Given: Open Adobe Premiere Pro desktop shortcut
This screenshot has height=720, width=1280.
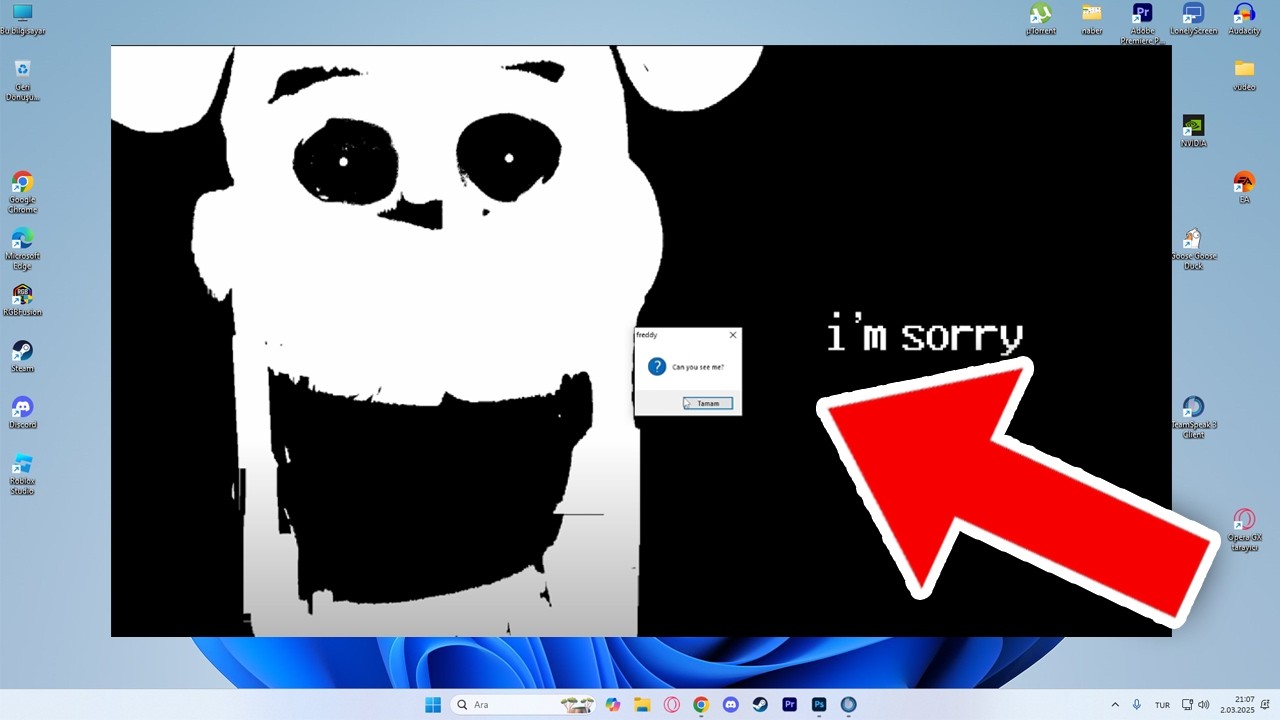Looking at the screenshot, I should tap(1142, 24).
